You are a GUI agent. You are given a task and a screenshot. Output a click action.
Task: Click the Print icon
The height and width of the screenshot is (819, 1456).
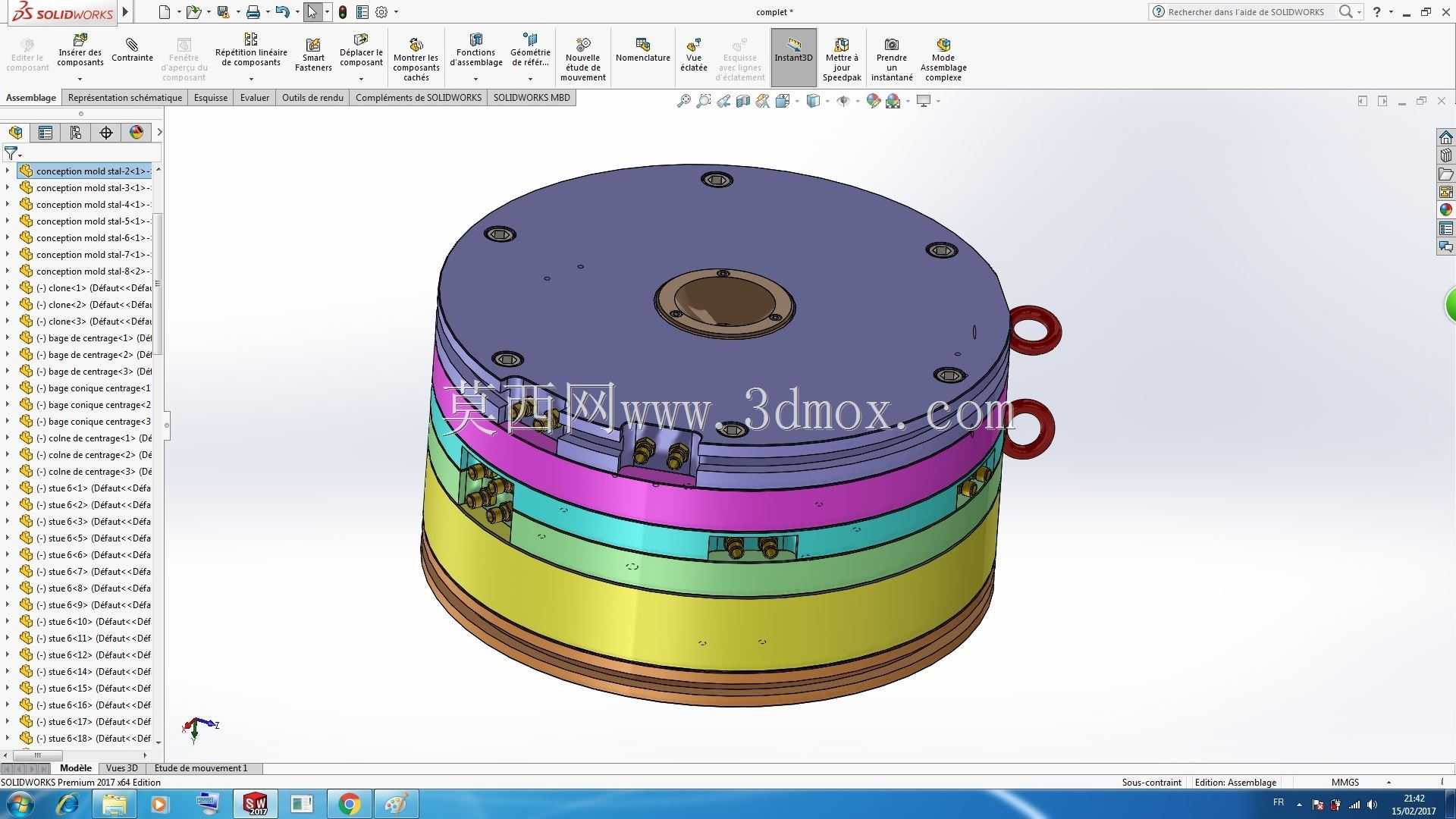[x=253, y=12]
